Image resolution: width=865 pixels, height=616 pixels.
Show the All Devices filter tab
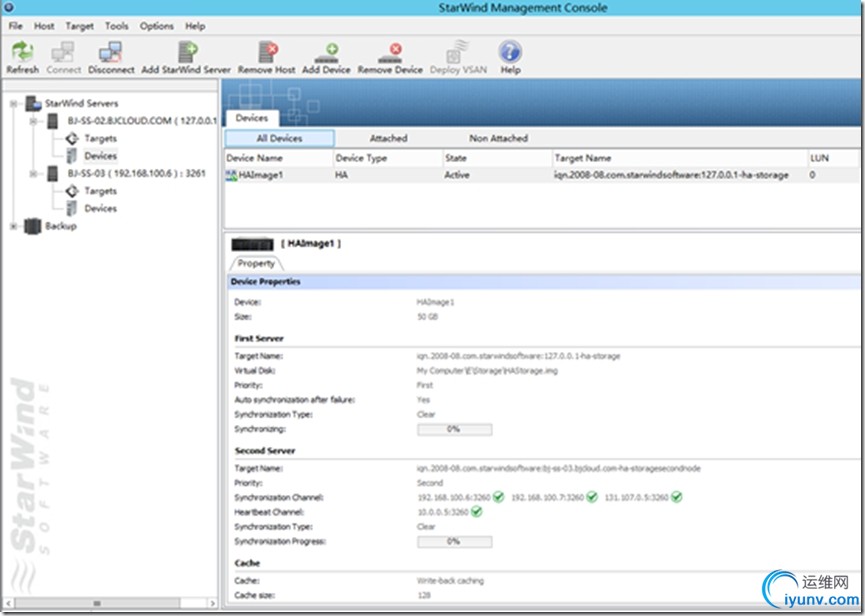(x=280, y=138)
